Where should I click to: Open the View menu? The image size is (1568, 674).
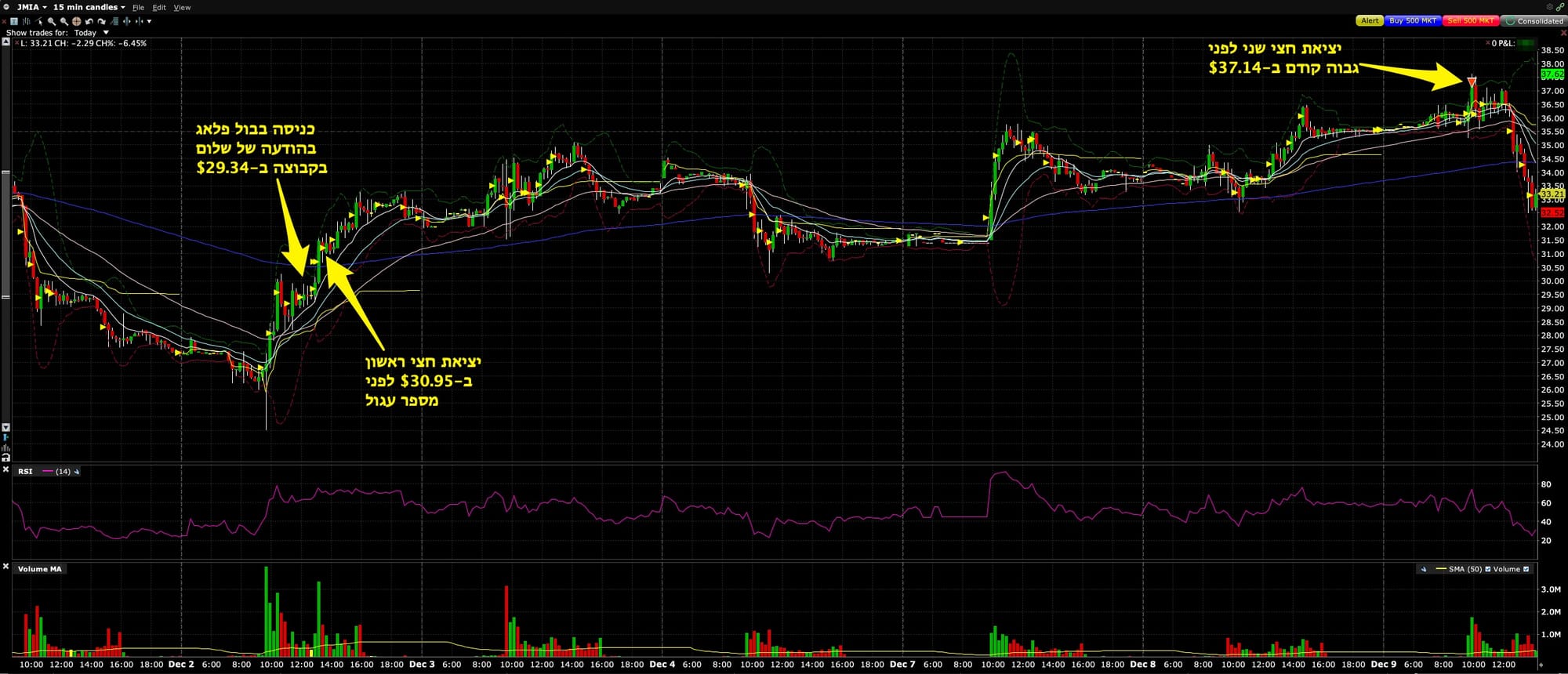pyautogui.click(x=182, y=7)
